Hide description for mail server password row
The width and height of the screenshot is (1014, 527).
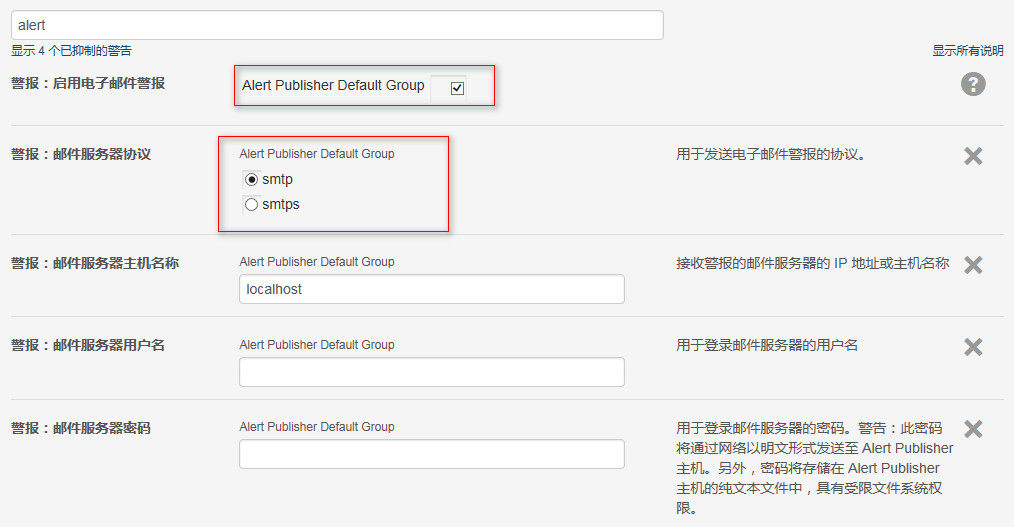(x=973, y=429)
